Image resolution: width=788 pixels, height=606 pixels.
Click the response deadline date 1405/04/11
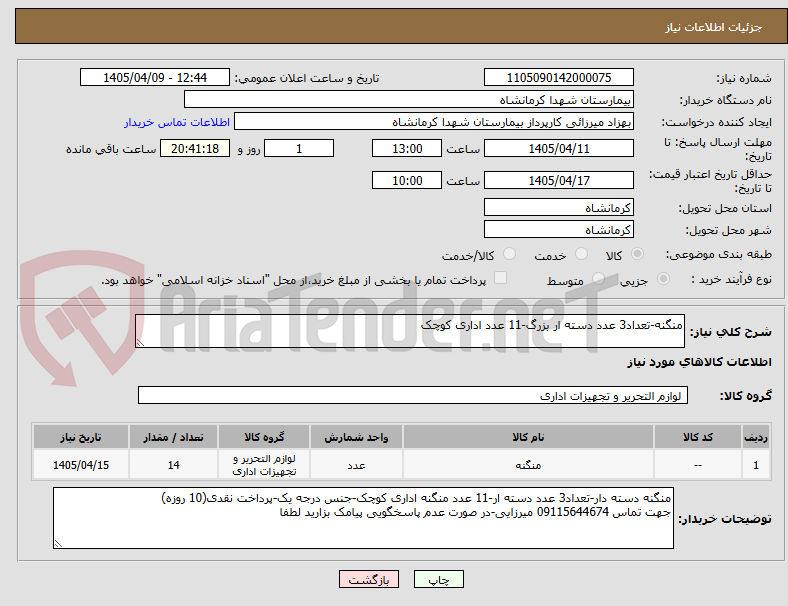tap(559, 148)
